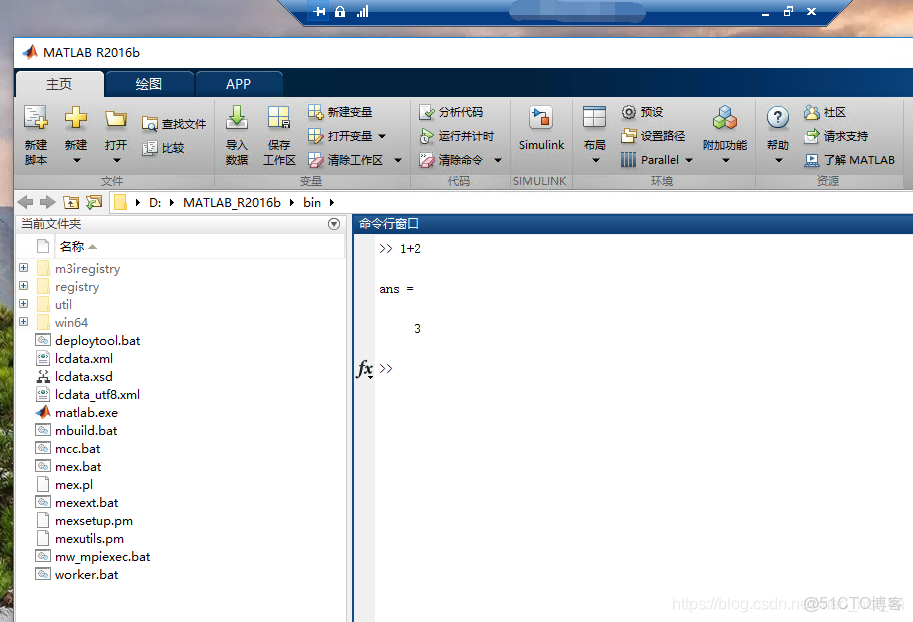Click the bin segment in address path
The height and width of the screenshot is (622, 913).
point(312,203)
